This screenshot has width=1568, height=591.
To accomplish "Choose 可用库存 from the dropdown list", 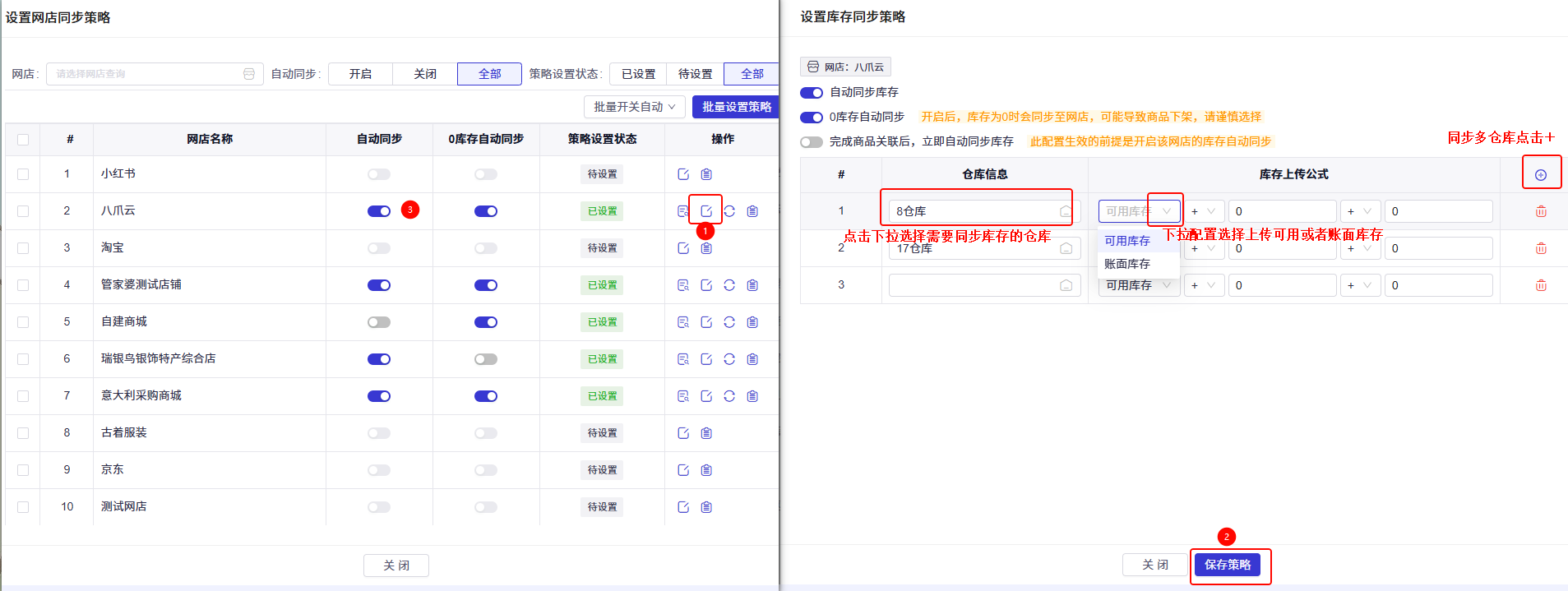I will (1139, 241).
